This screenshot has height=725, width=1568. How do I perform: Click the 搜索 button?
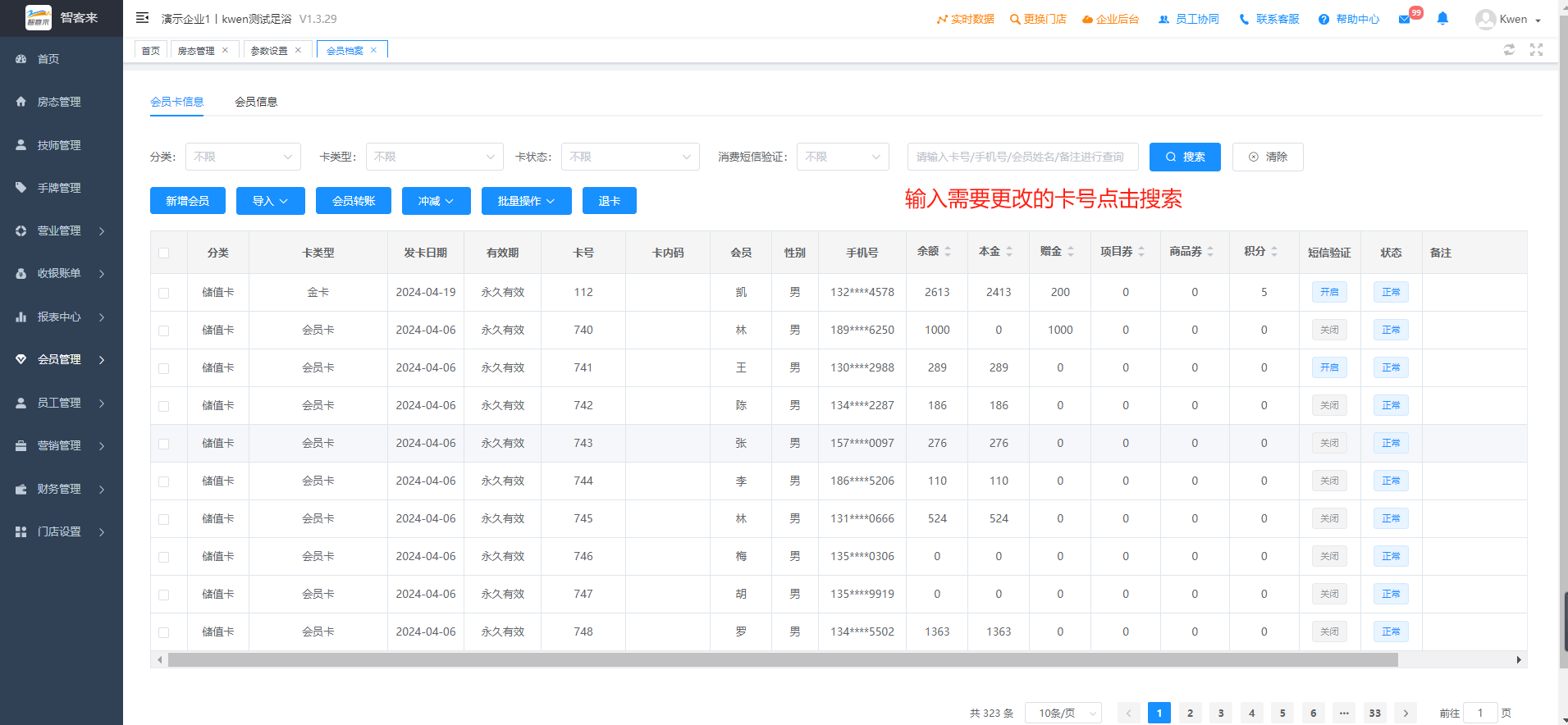[1185, 157]
